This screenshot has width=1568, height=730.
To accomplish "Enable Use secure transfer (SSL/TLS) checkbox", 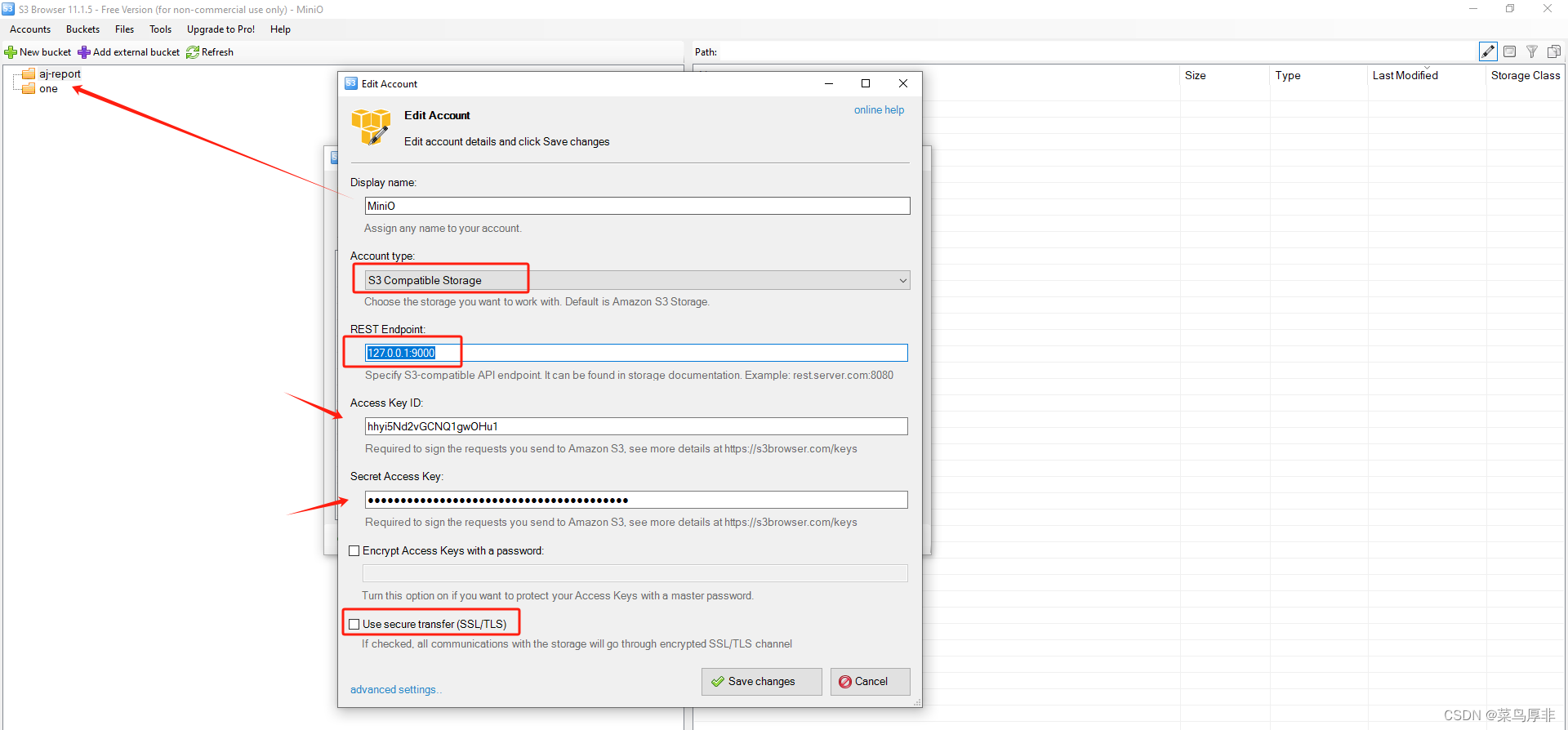I will 354,625.
